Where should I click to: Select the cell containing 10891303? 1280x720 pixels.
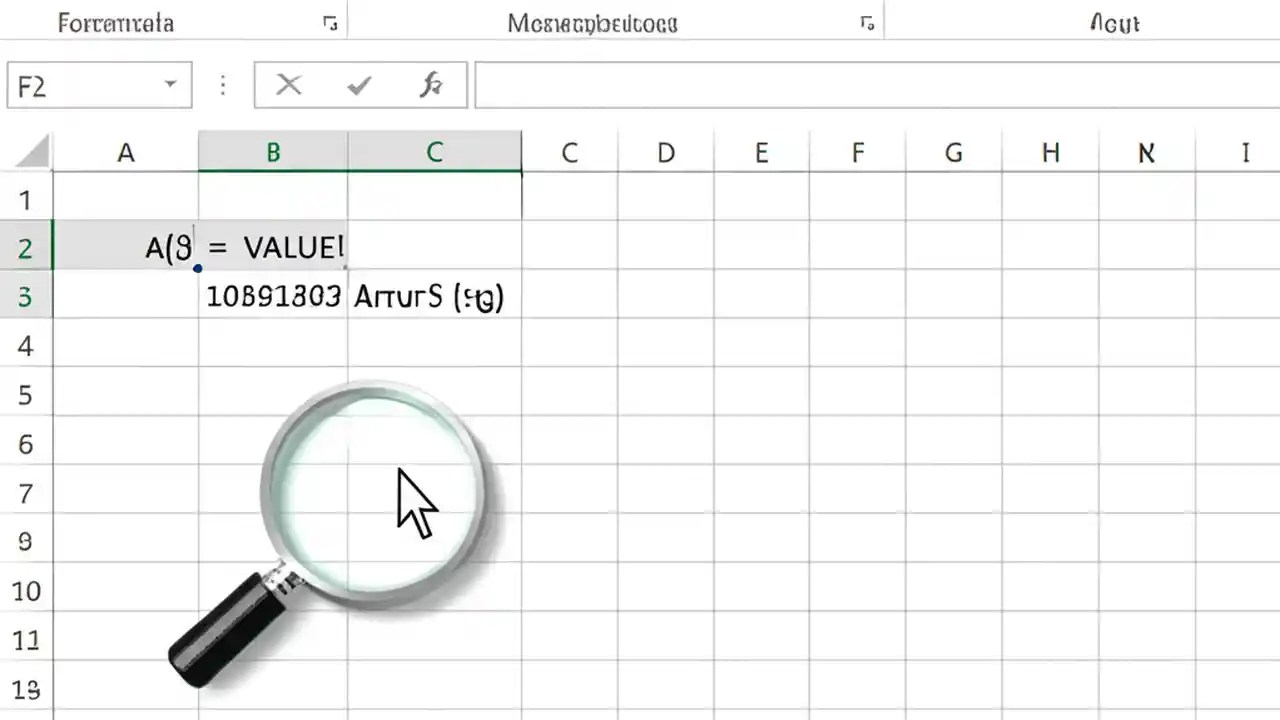click(273, 296)
